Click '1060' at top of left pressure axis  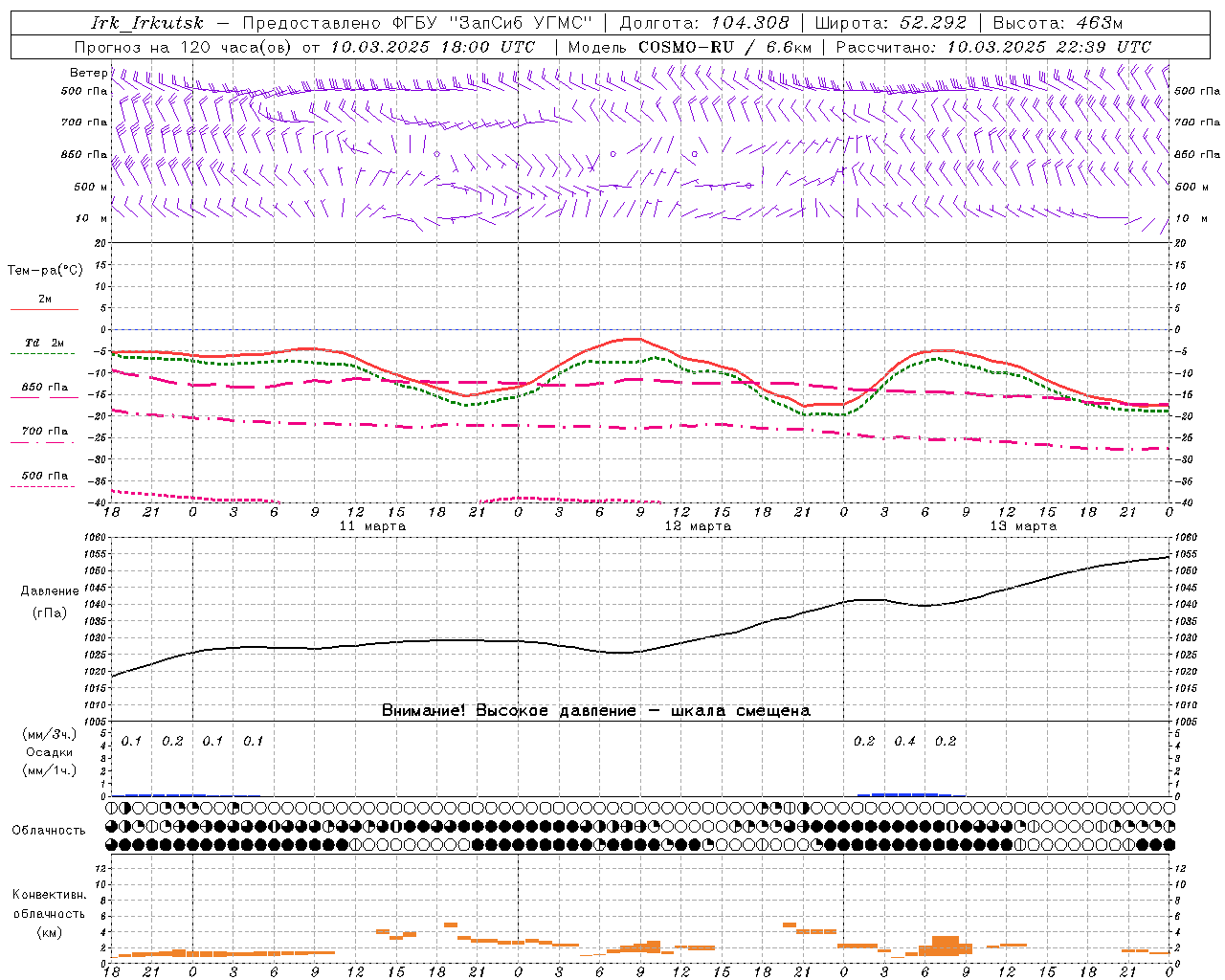click(95, 538)
